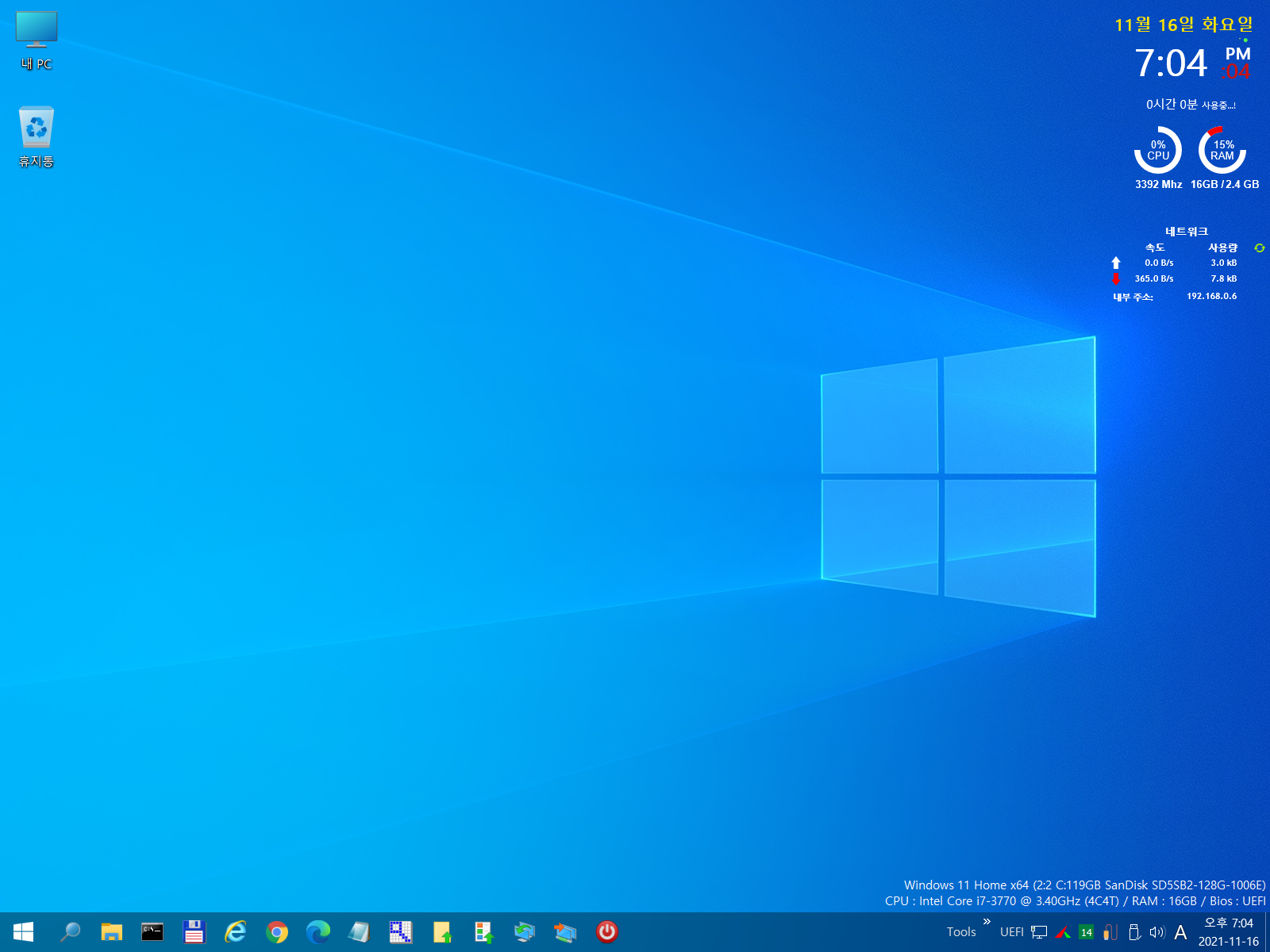Click the blue floppy disk save icon

tap(194, 932)
